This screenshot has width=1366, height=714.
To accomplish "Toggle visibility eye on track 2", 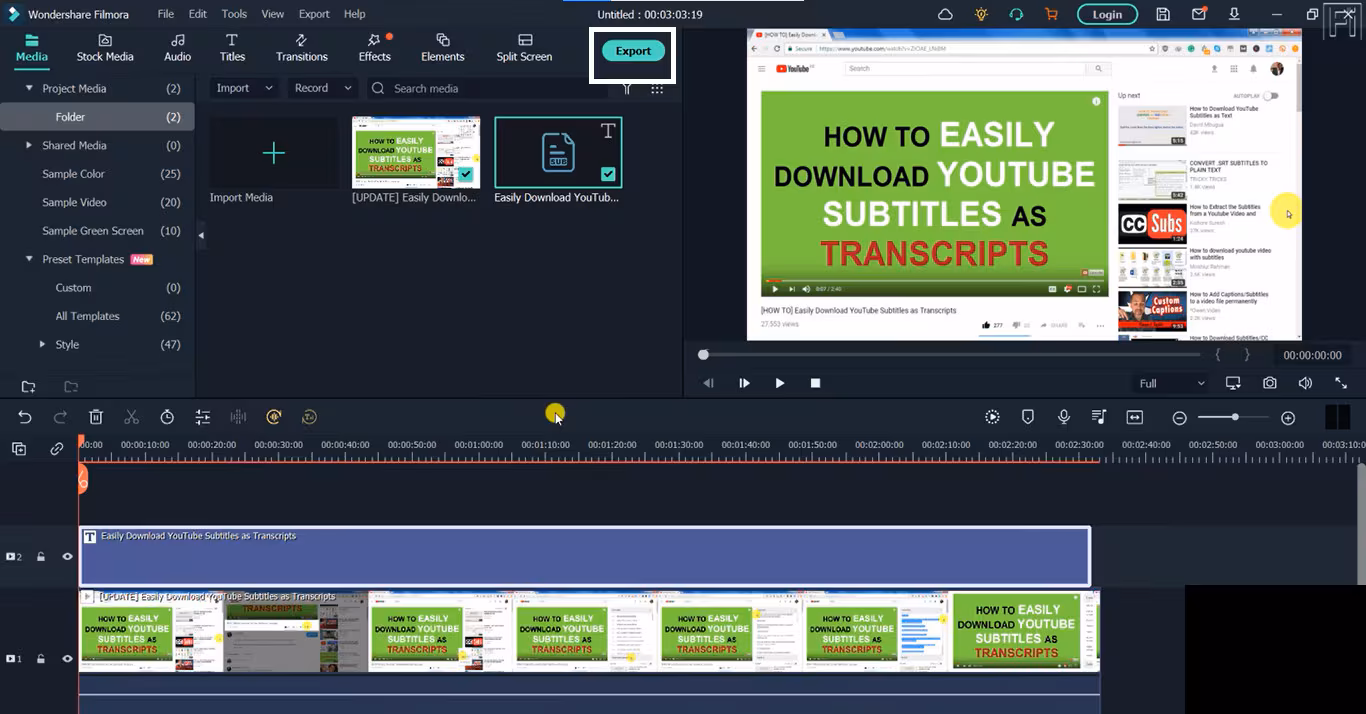I will point(68,556).
